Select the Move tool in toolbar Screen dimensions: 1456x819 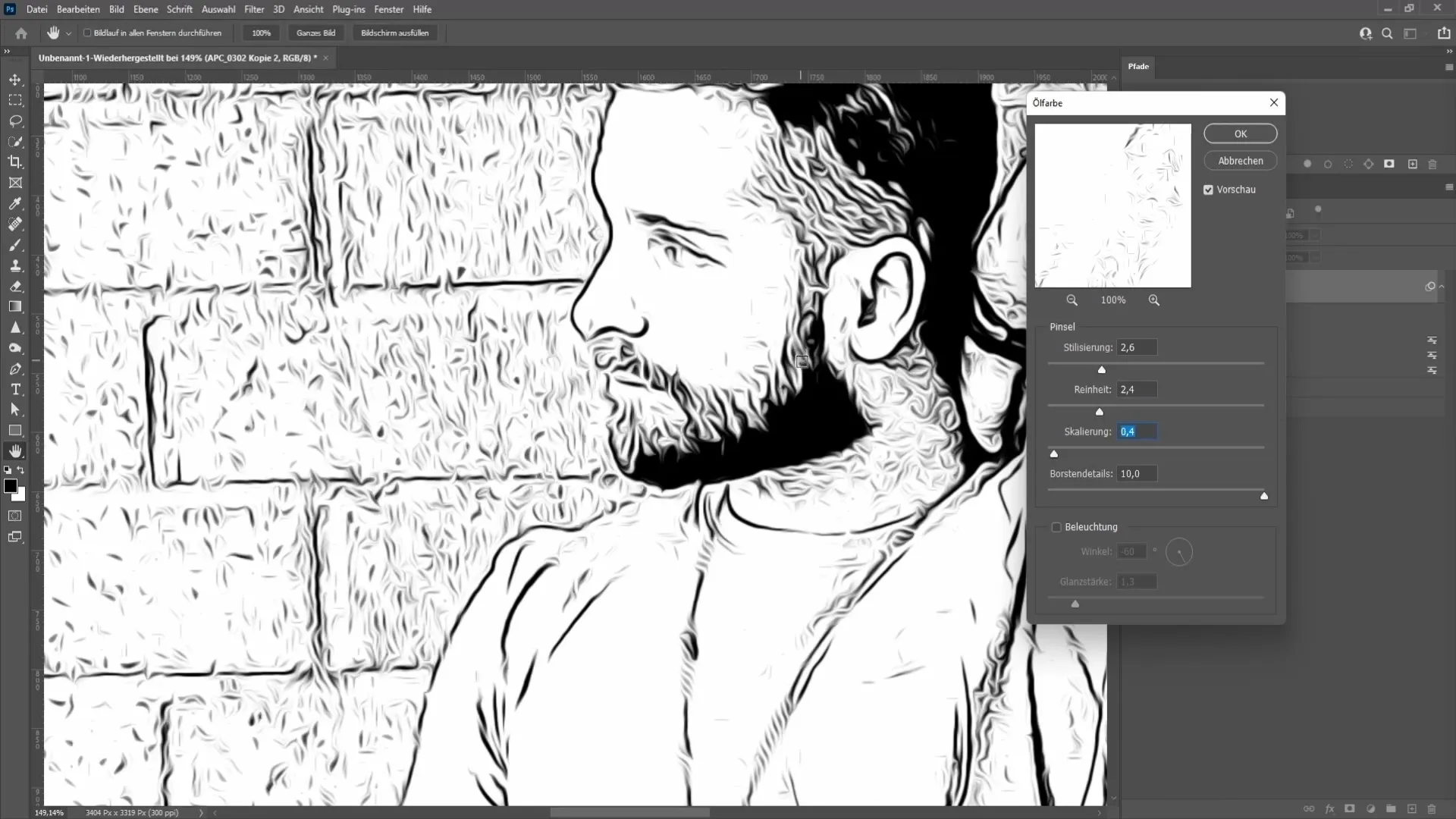[15, 79]
